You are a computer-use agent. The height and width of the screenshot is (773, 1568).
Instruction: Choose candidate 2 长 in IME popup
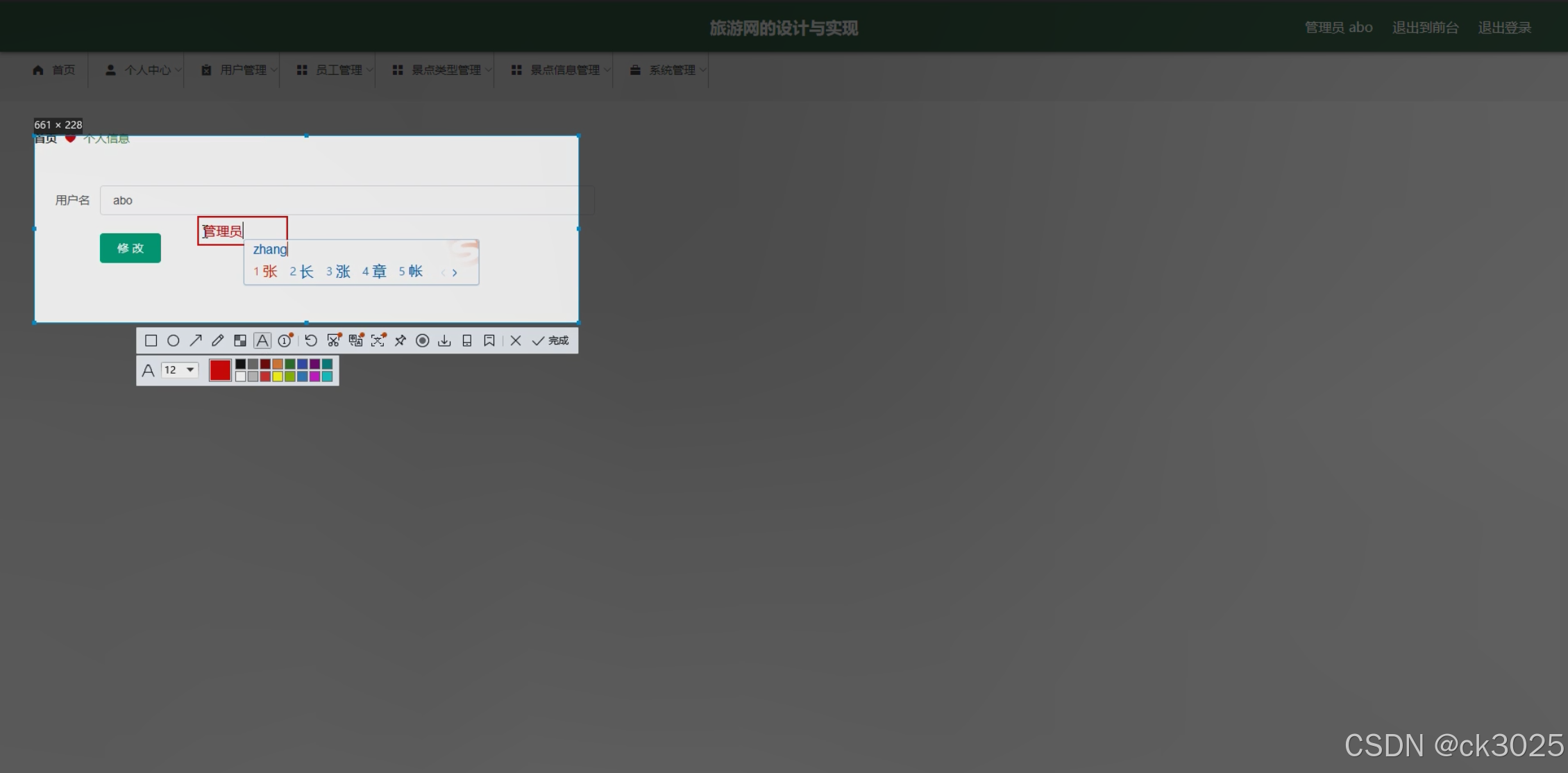(x=302, y=272)
